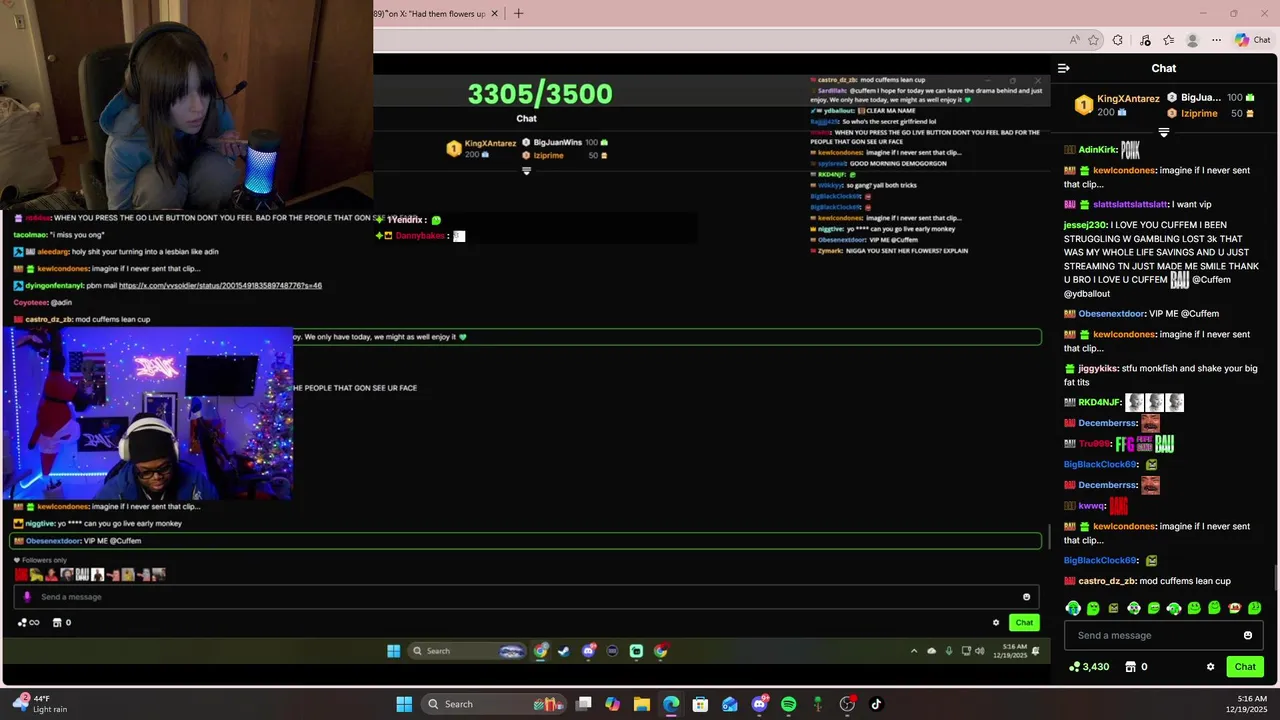Click the Read aloud icon in address bar

[x=1074, y=40]
